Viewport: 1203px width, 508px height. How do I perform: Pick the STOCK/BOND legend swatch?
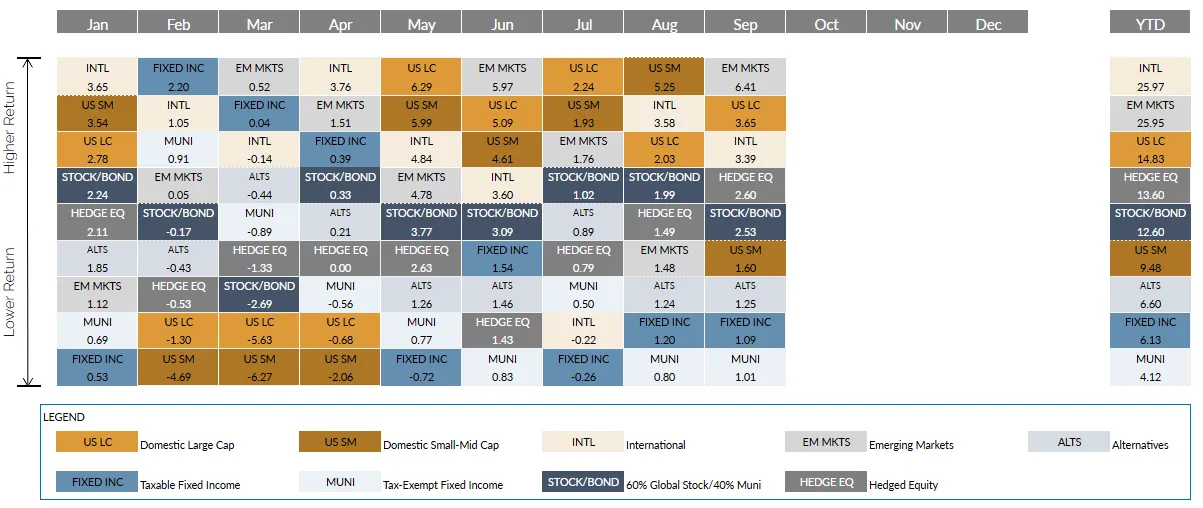(582, 482)
